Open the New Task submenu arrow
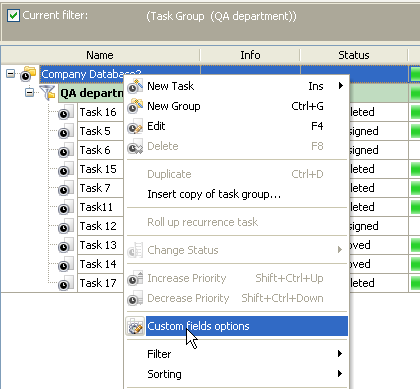This screenshot has width=420, height=389. pyautogui.click(x=340, y=86)
